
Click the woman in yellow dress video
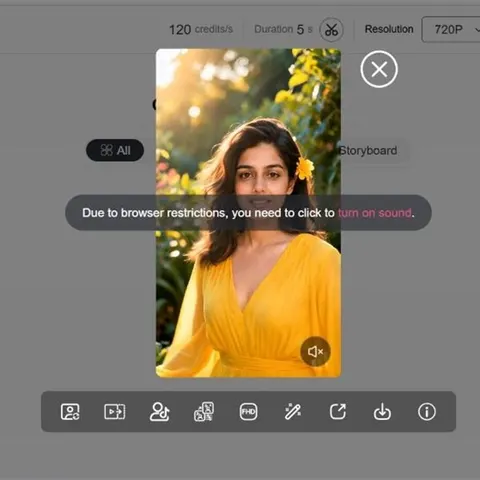point(248,213)
